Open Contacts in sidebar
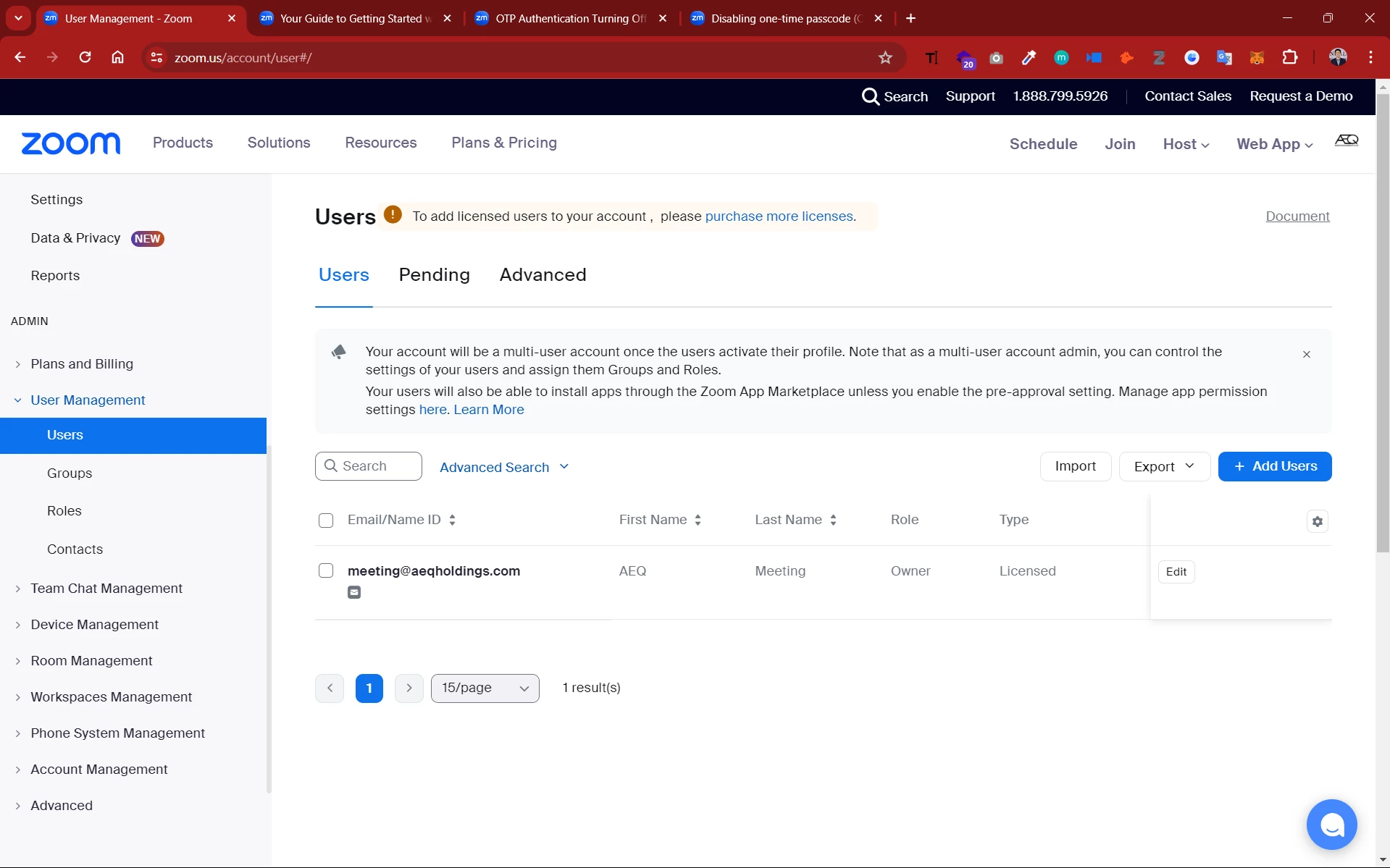The image size is (1390, 868). tap(75, 549)
